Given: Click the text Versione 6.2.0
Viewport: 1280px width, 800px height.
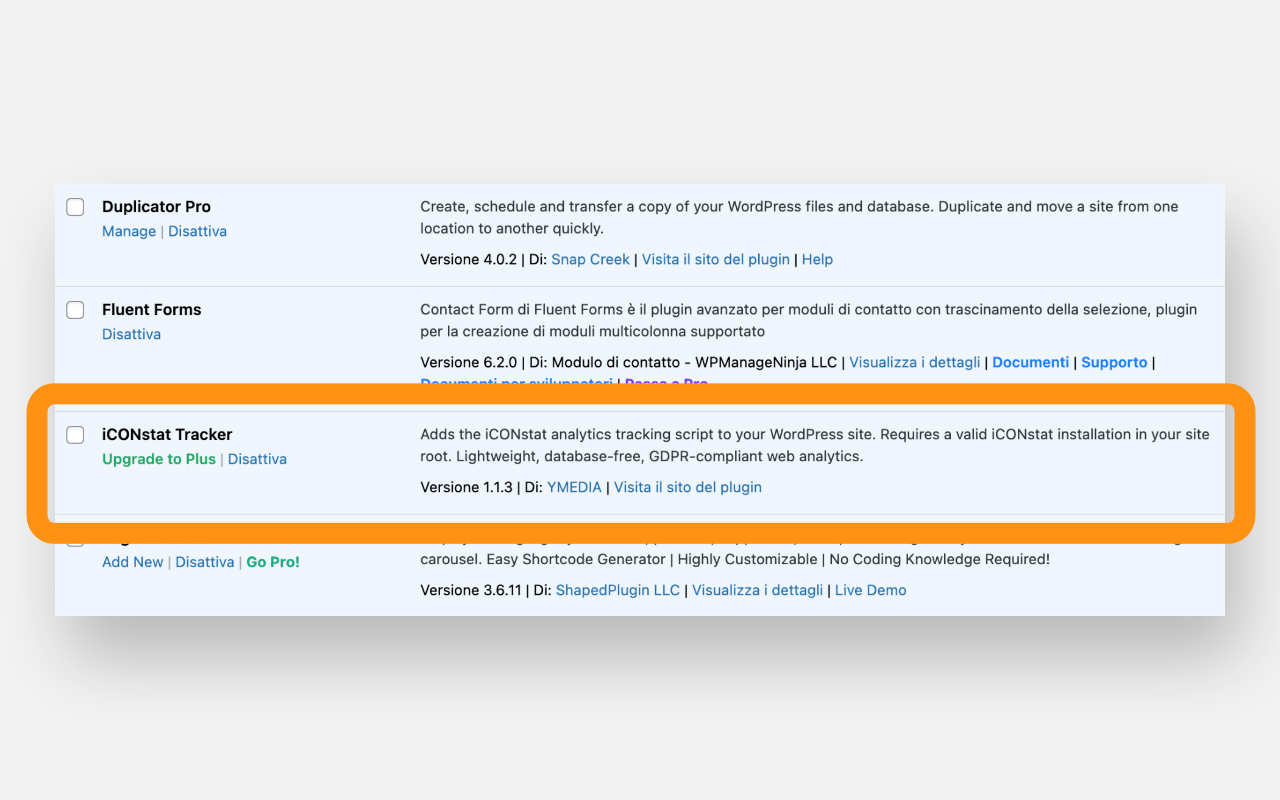Looking at the screenshot, I should click(x=469, y=362).
